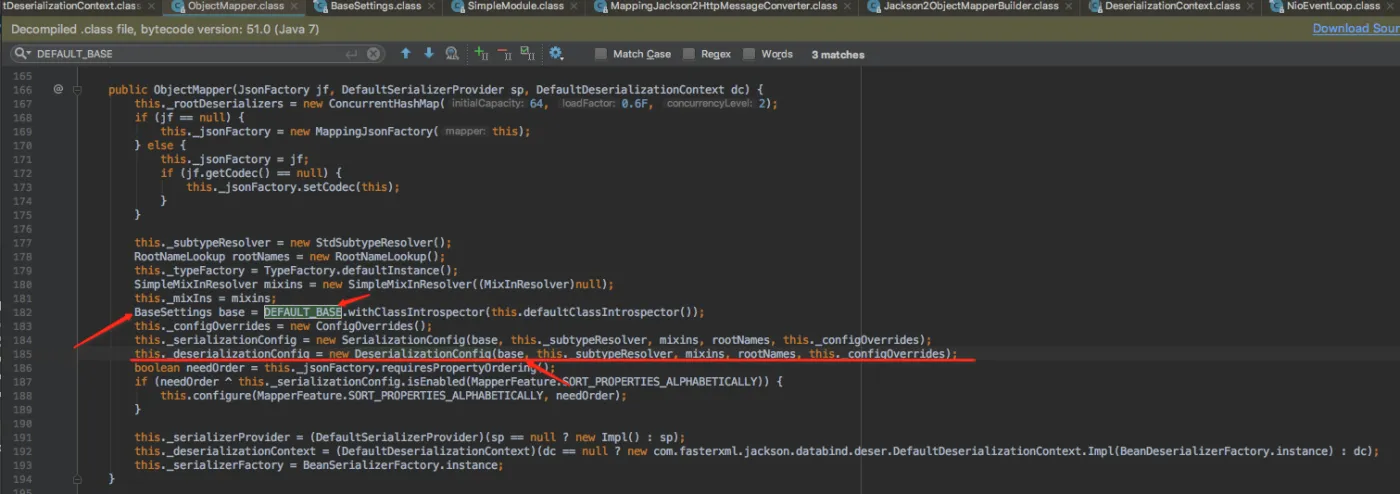Image resolution: width=1400 pixels, height=494 pixels.
Task: Select all occurrences icon in search bar
Action: tap(528, 54)
